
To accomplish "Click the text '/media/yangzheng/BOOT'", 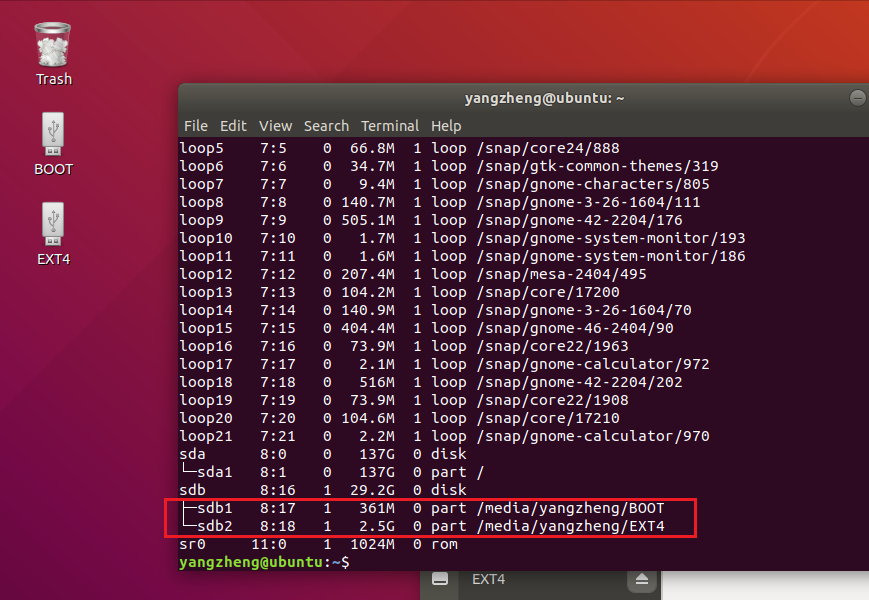I will tap(570, 508).
